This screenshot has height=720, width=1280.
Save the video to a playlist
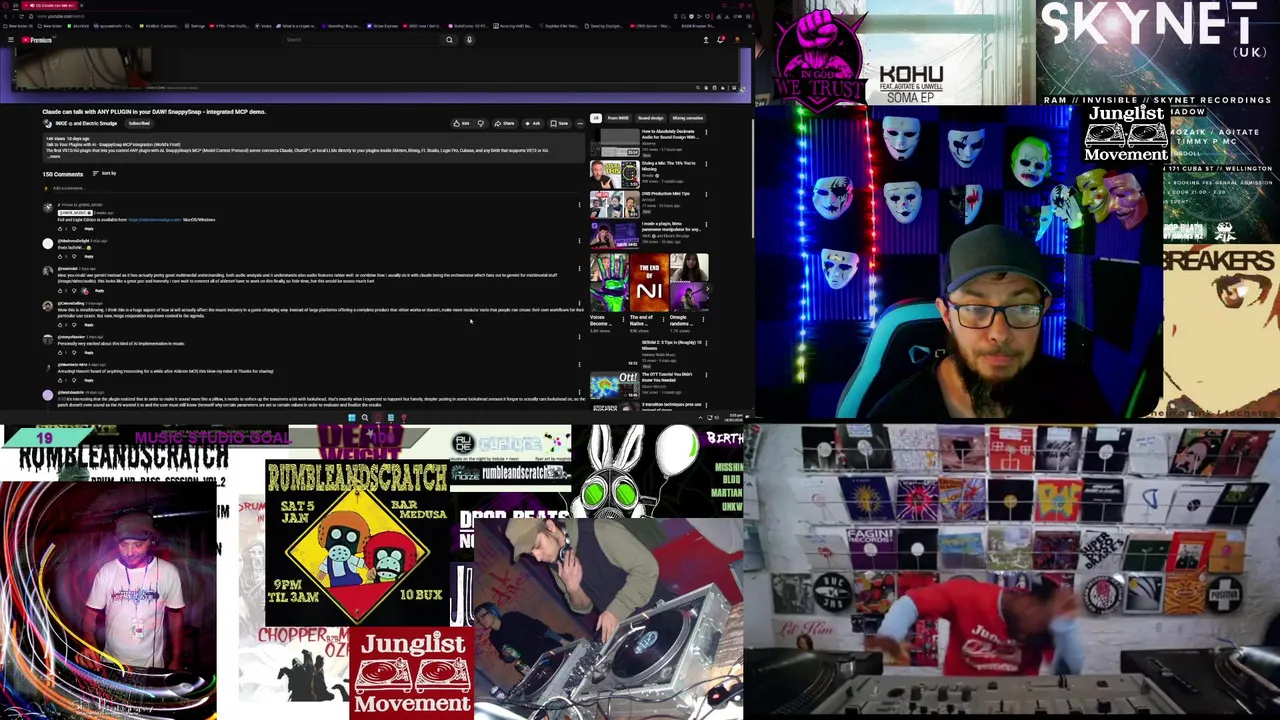pos(560,123)
